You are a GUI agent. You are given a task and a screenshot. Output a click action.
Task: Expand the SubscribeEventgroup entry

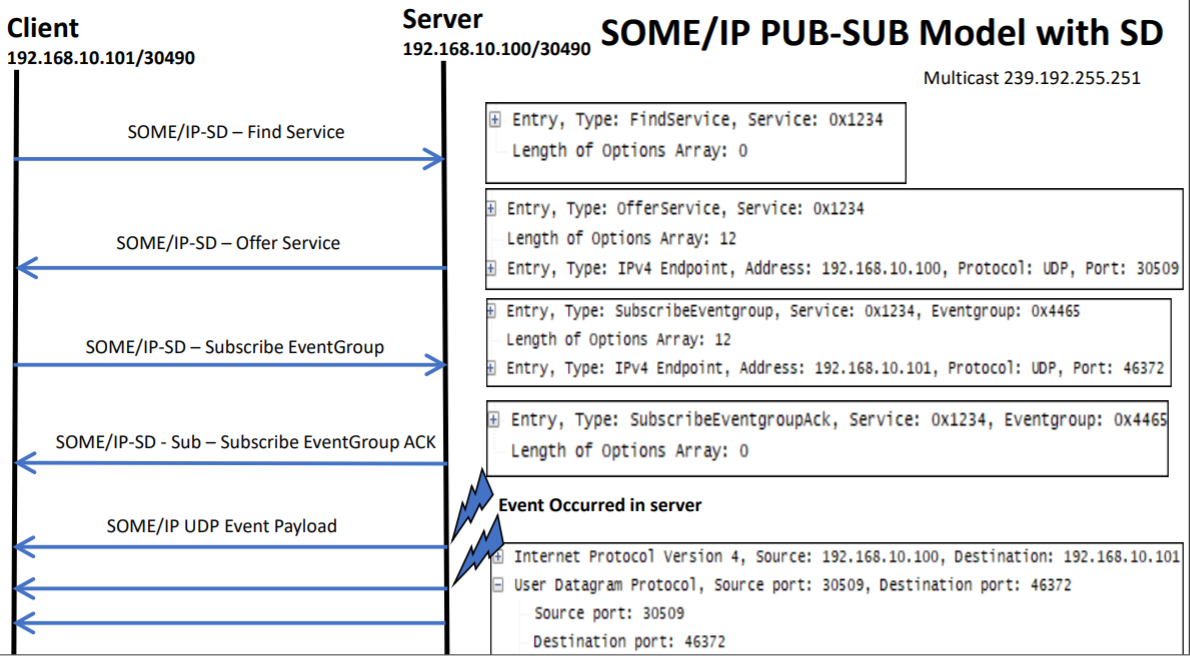pyautogui.click(x=491, y=311)
